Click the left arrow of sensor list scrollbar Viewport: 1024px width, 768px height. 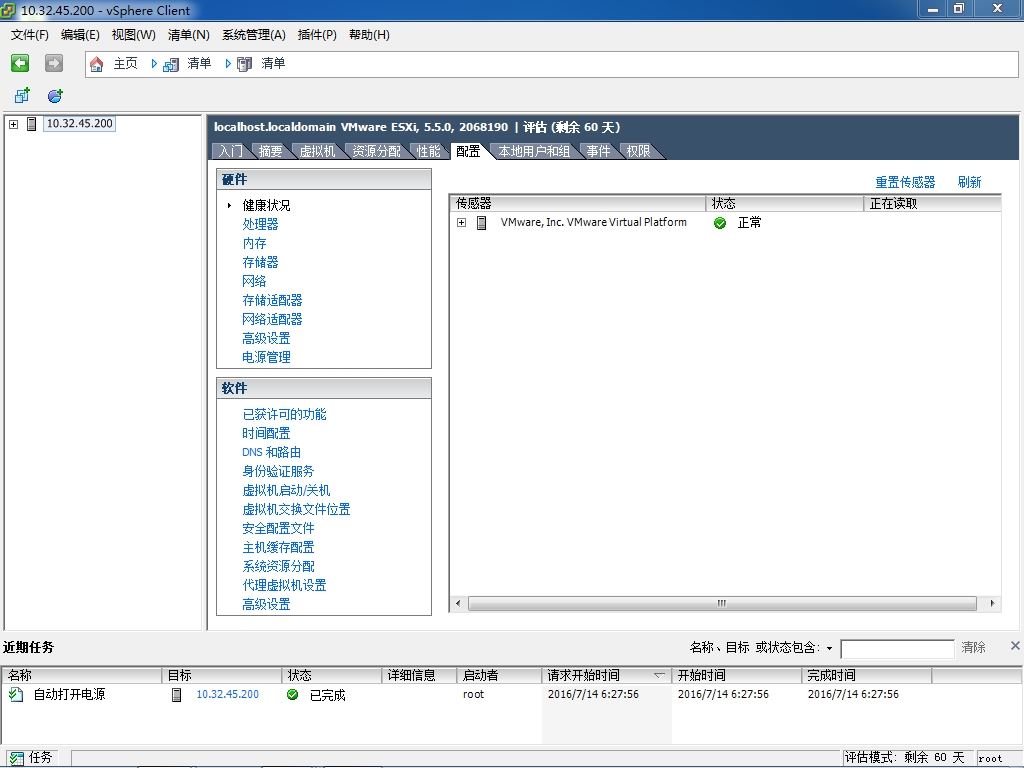[458, 603]
